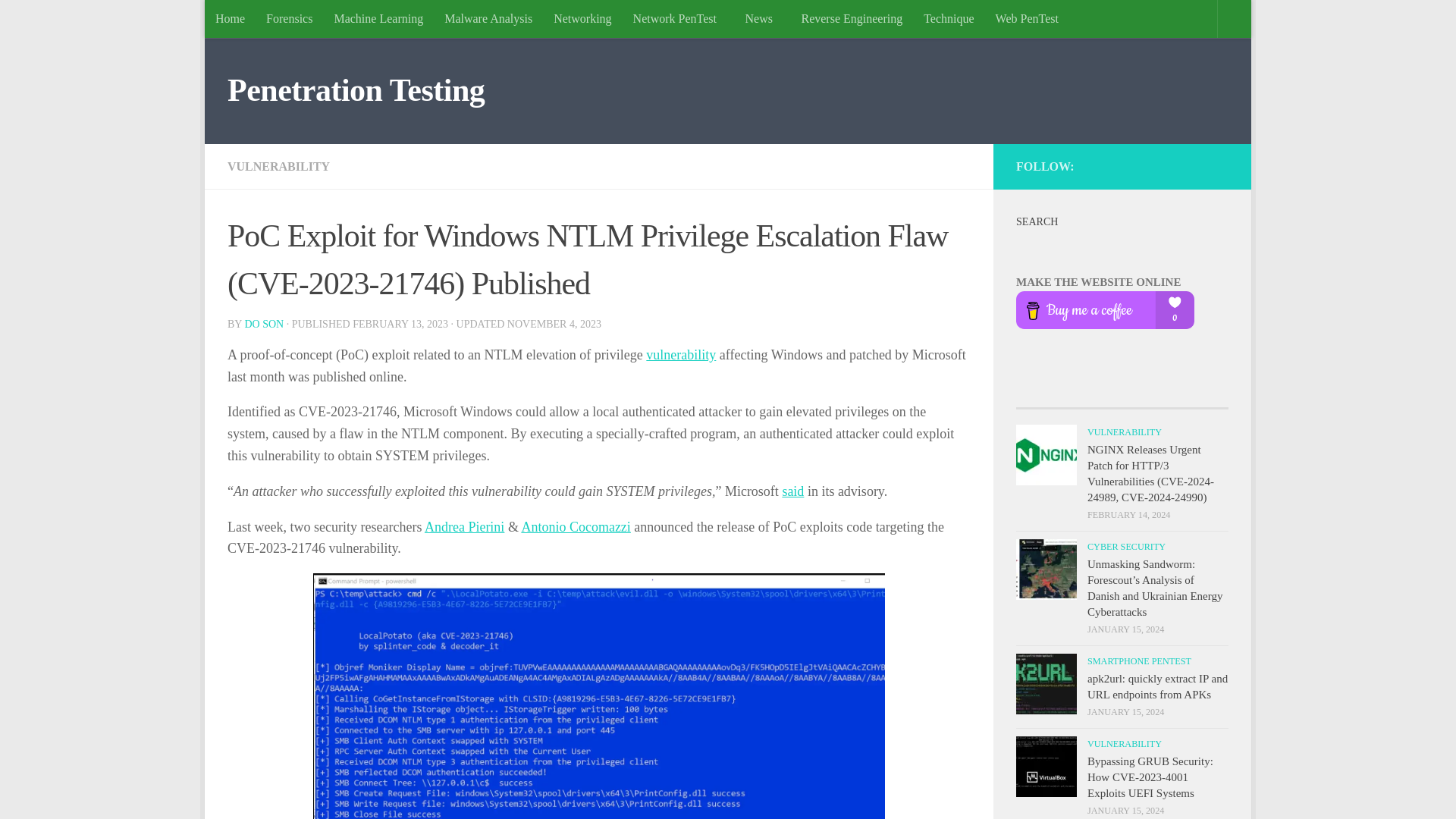Click the GRUB Security CVE-2023-4001 thumbnail
Image resolution: width=1456 pixels, height=819 pixels.
pyautogui.click(x=1046, y=766)
